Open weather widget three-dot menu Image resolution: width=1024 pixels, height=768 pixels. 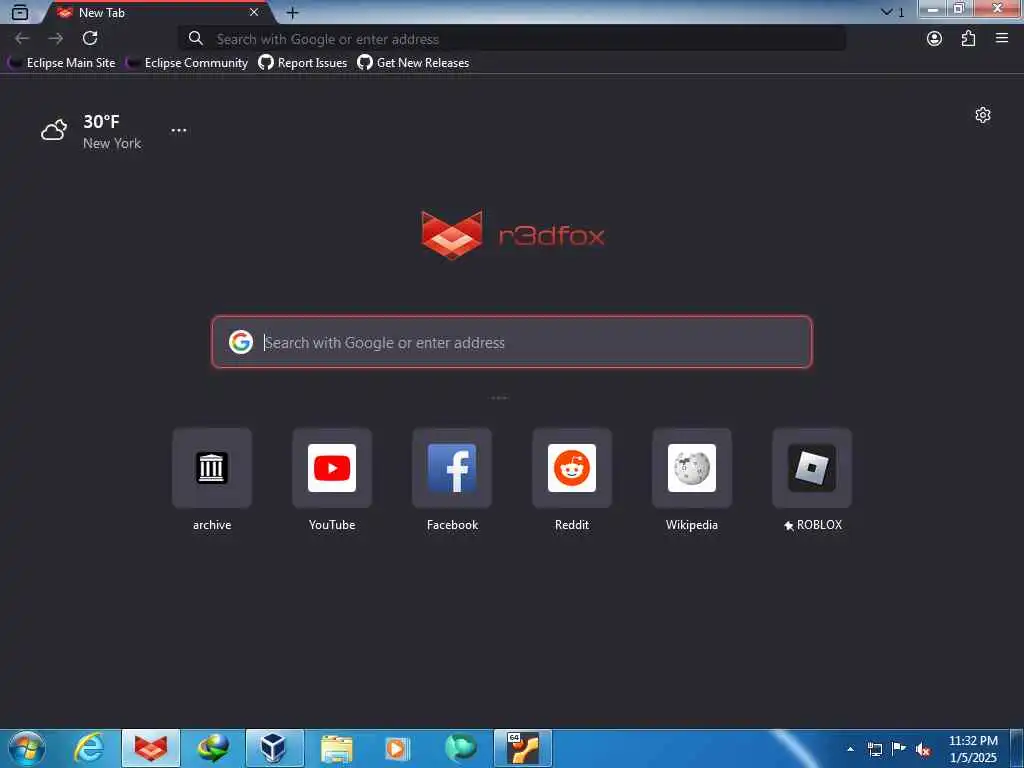tap(179, 131)
